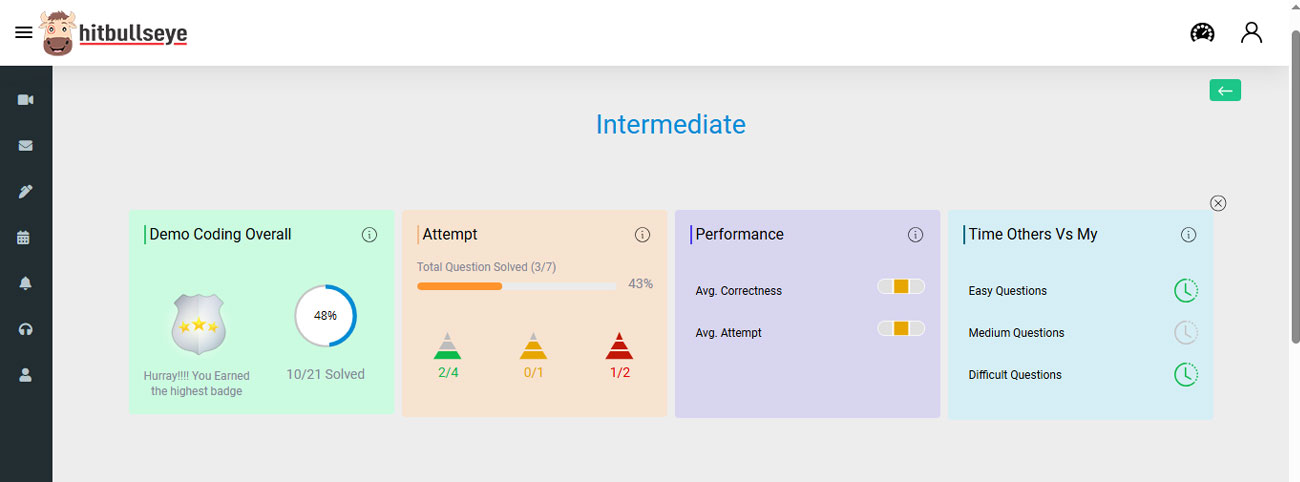Viewport: 1300px width, 482px height.
Task: Click the green easy pyramid 2/4
Action: coord(447,346)
